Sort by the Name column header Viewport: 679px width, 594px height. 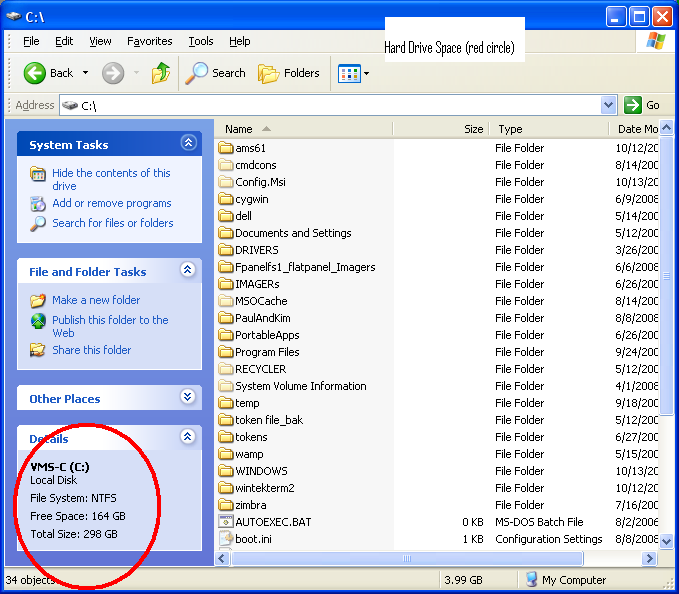[x=303, y=129]
